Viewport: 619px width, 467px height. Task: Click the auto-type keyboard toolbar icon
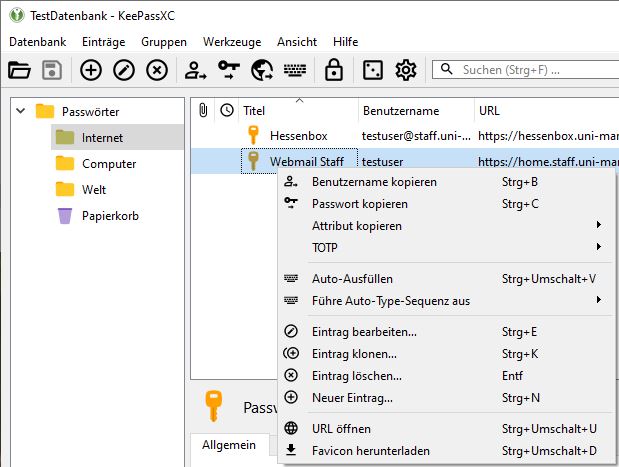[x=295, y=70]
